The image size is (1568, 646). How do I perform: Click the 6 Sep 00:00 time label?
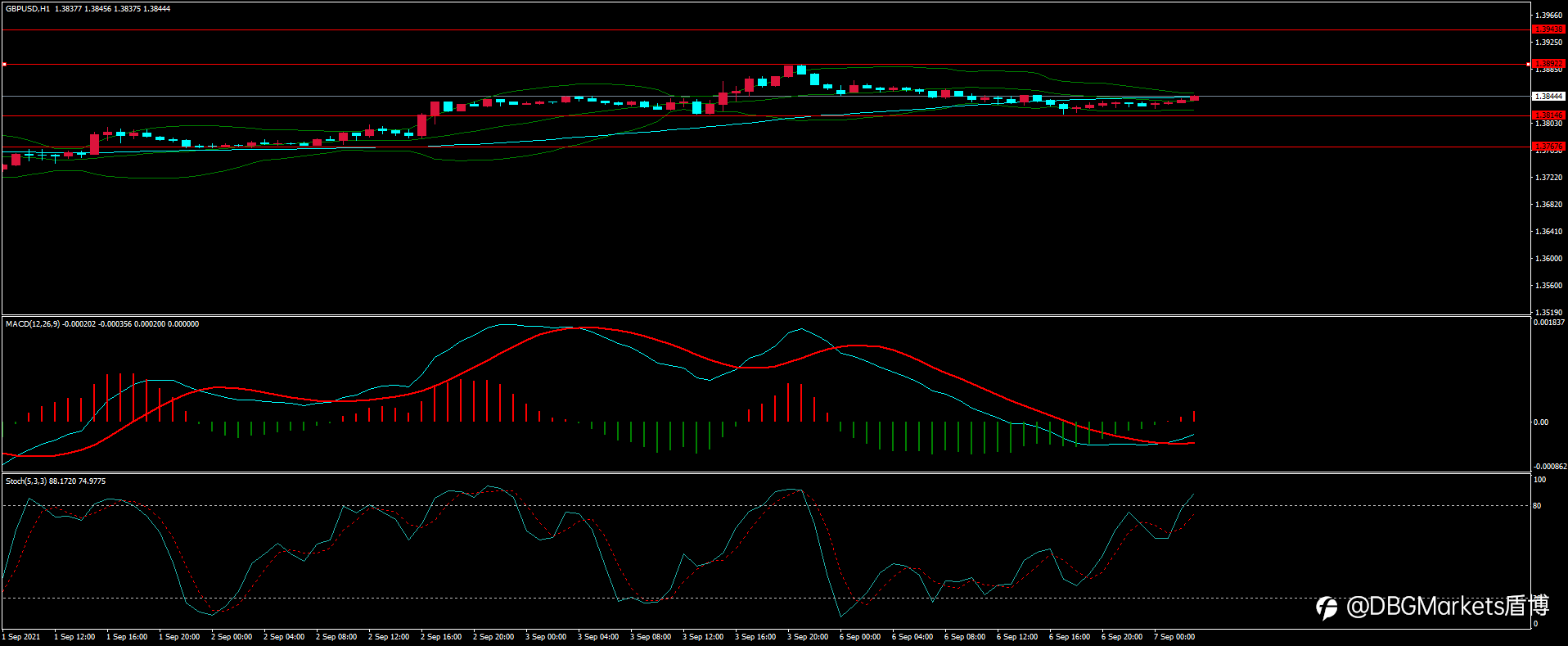click(x=860, y=637)
